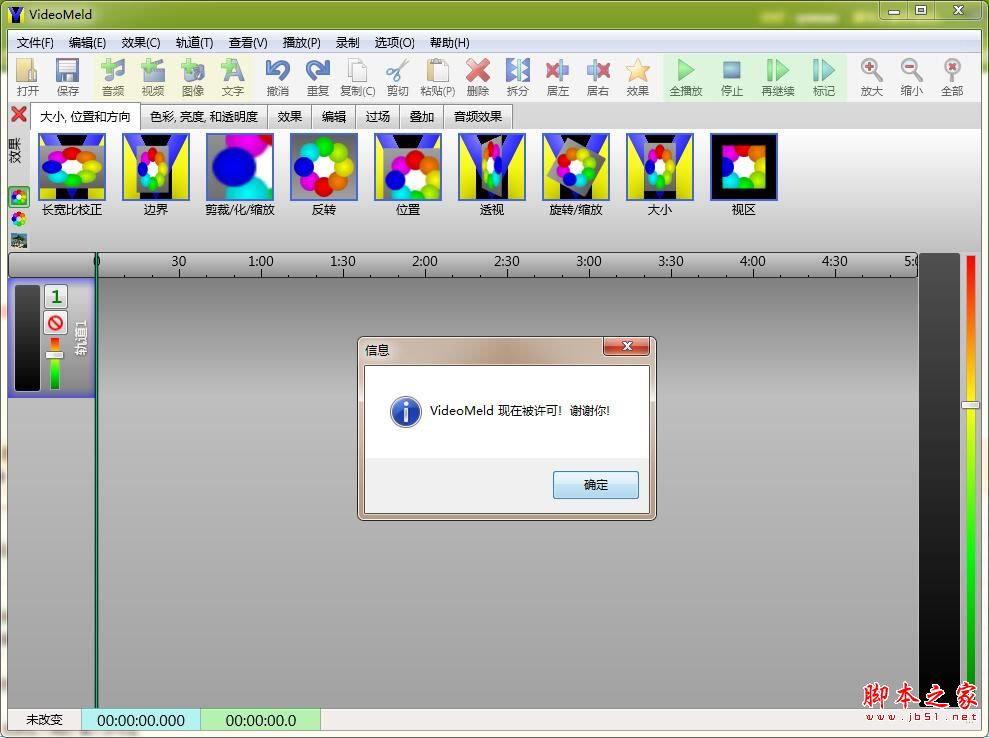Open the 帮助(H) menu

(449, 42)
